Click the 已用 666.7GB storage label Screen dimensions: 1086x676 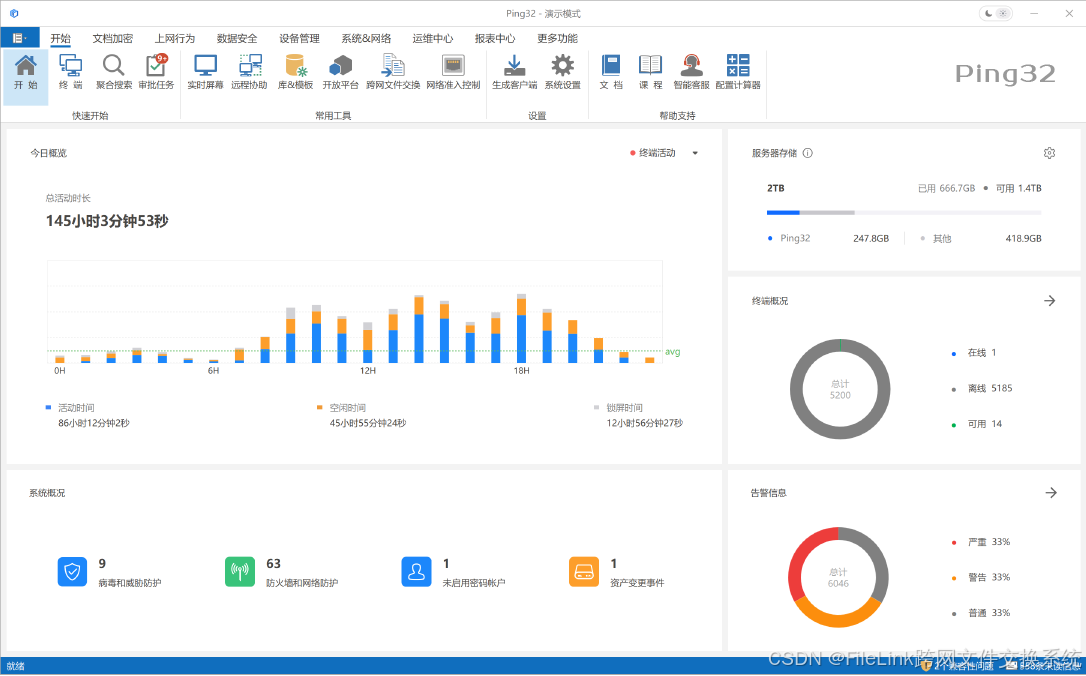pyautogui.click(x=946, y=188)
